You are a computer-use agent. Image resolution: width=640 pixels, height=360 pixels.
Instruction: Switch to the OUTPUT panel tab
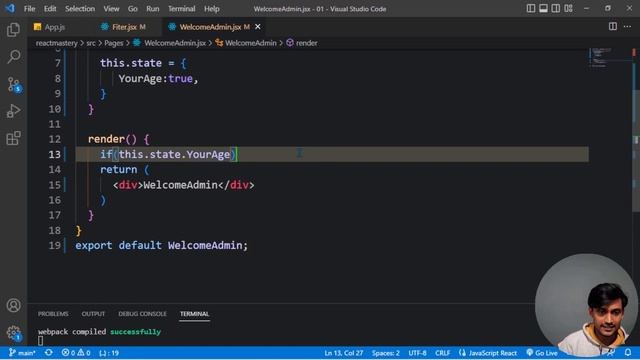[x=93, y=314]
